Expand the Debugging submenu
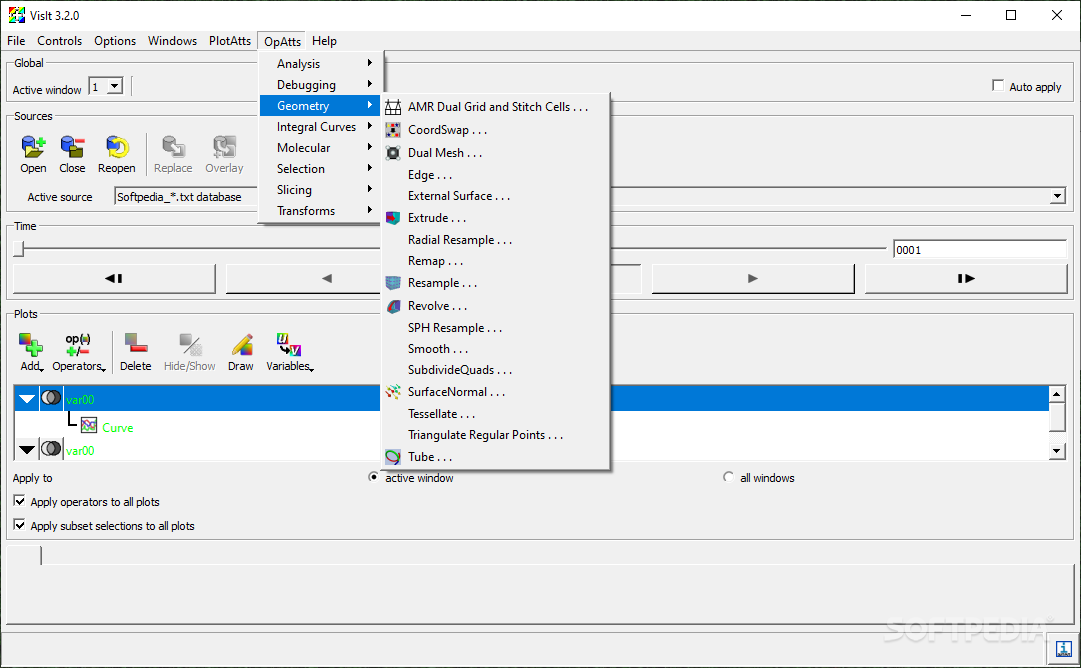1081x668 pixels. pyautogui.click(x=321, y=85)
